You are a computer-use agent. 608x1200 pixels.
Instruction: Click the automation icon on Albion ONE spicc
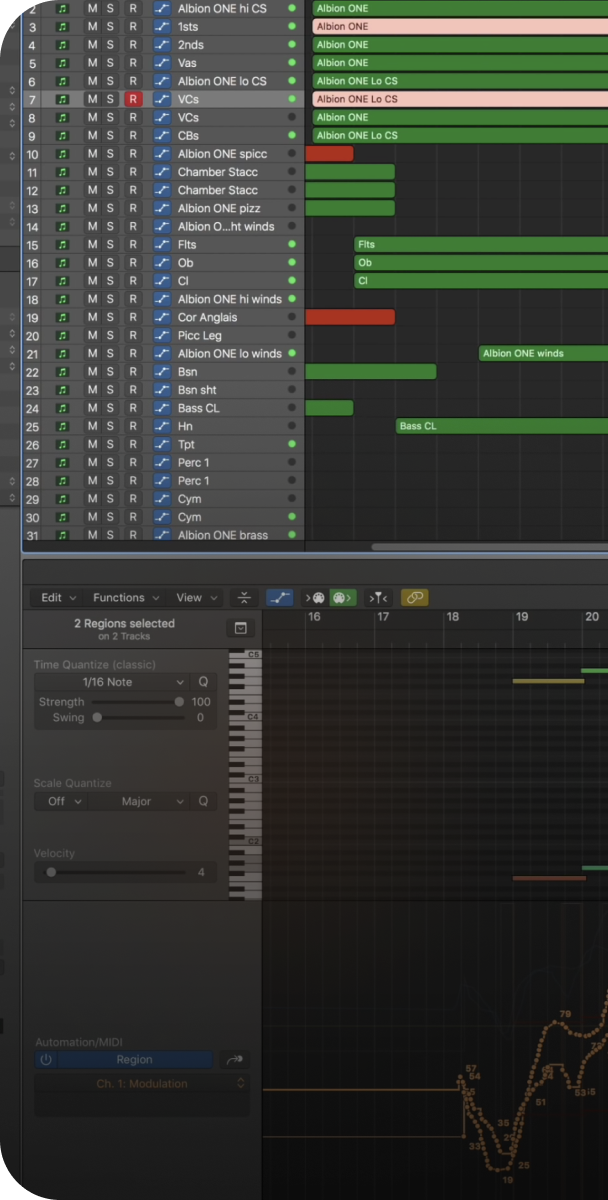pos(162,154)
